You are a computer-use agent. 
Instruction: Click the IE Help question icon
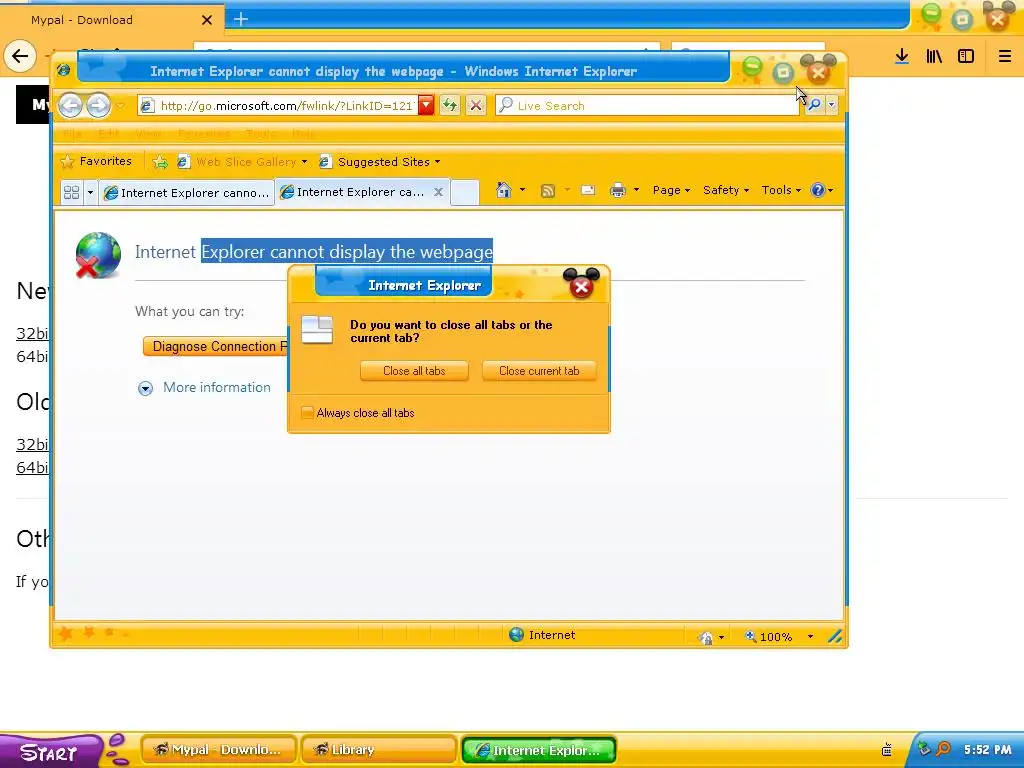(x=818, y=190)
